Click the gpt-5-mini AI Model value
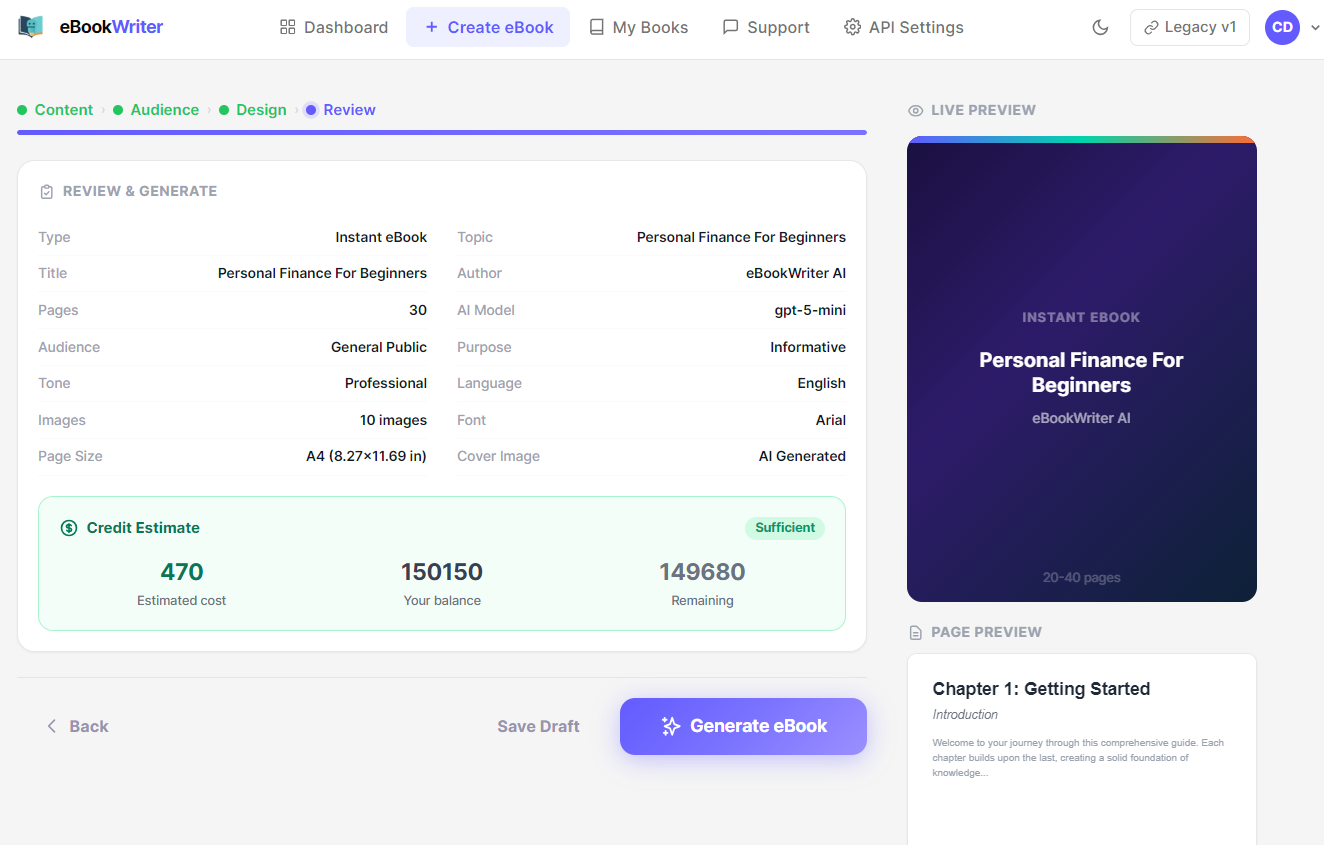The image size is (1324, 845). (x=810, y=310)
